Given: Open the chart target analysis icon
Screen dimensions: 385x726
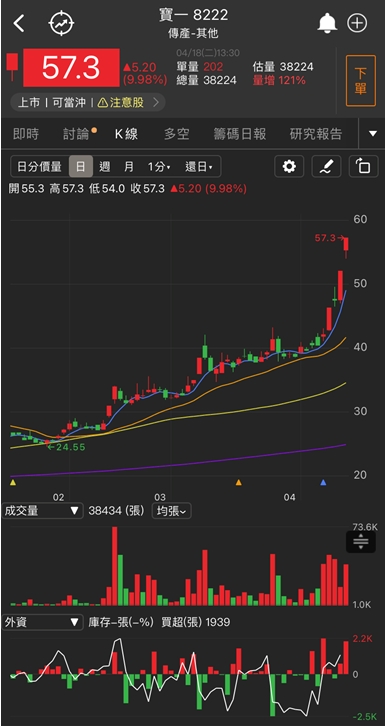Looking at the screenshot, I should coord(62,23).
